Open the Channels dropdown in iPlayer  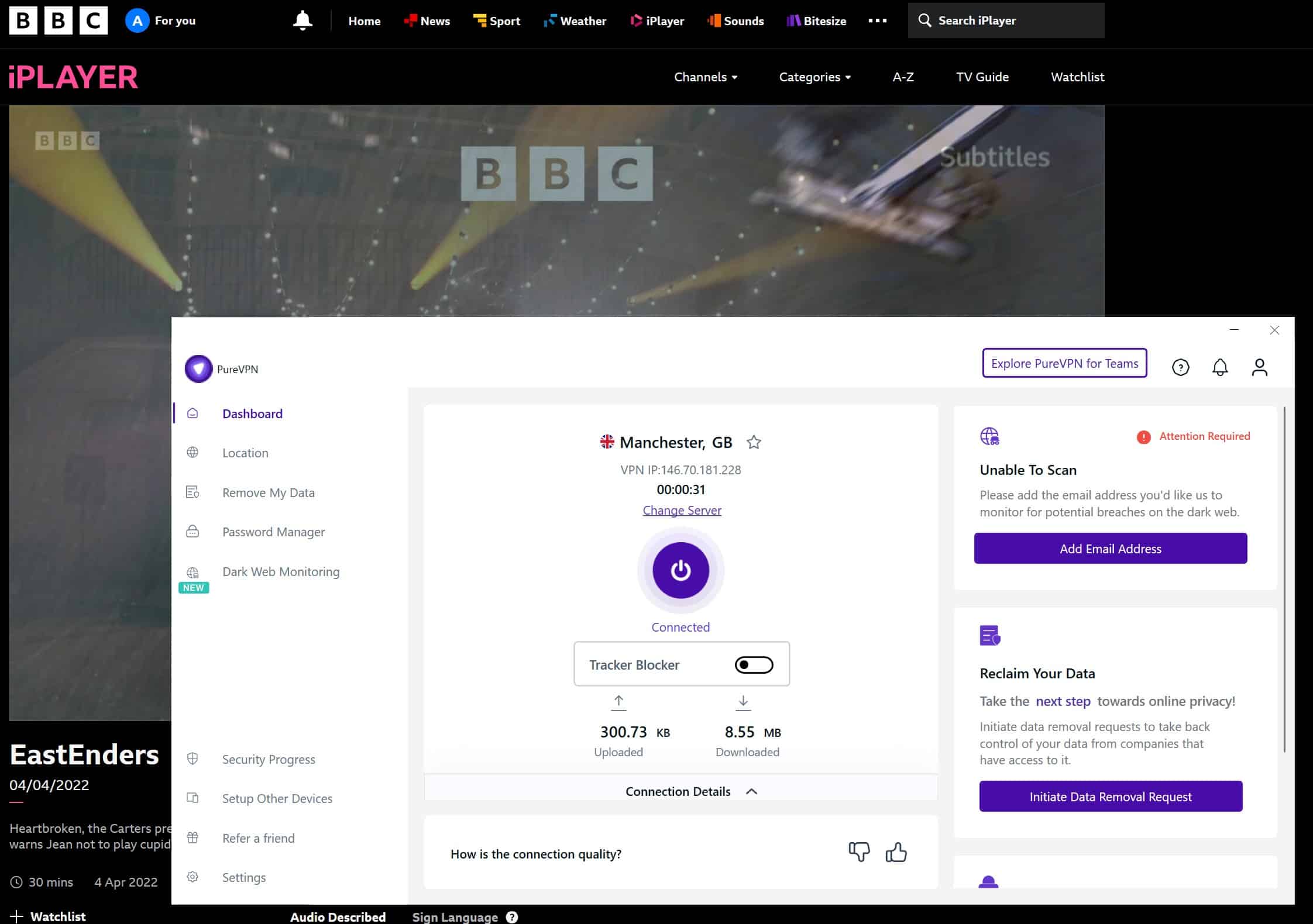pyautogui.click(x=706, y=77)
